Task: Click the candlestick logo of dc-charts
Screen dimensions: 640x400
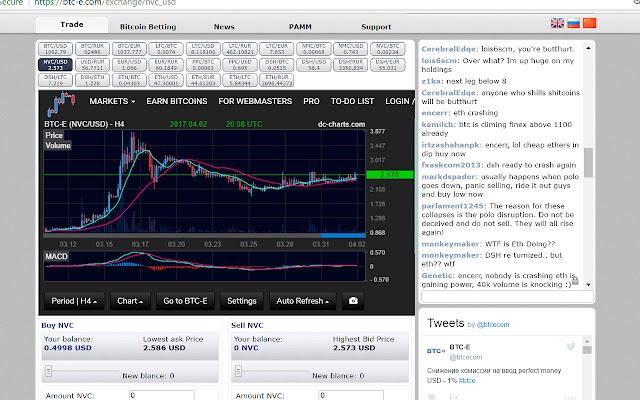Action: (x=61, y=104)
